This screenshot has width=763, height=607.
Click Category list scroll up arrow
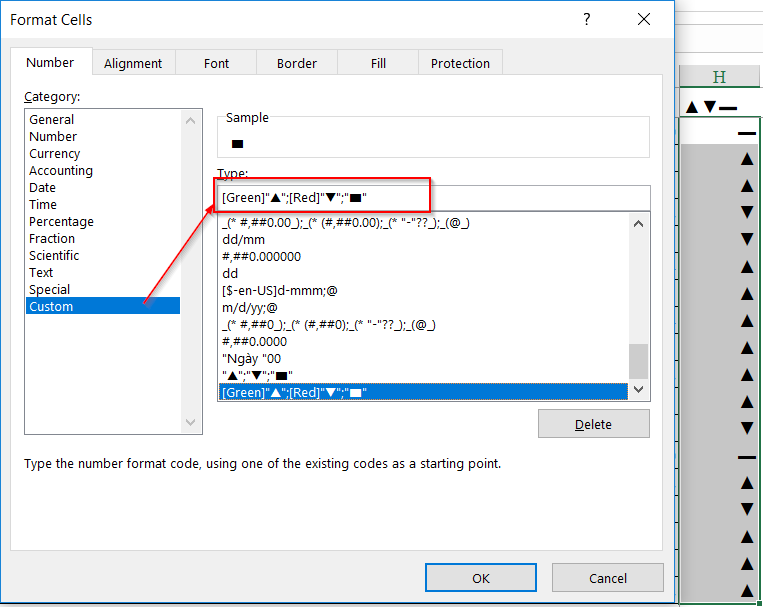(190, 120)
